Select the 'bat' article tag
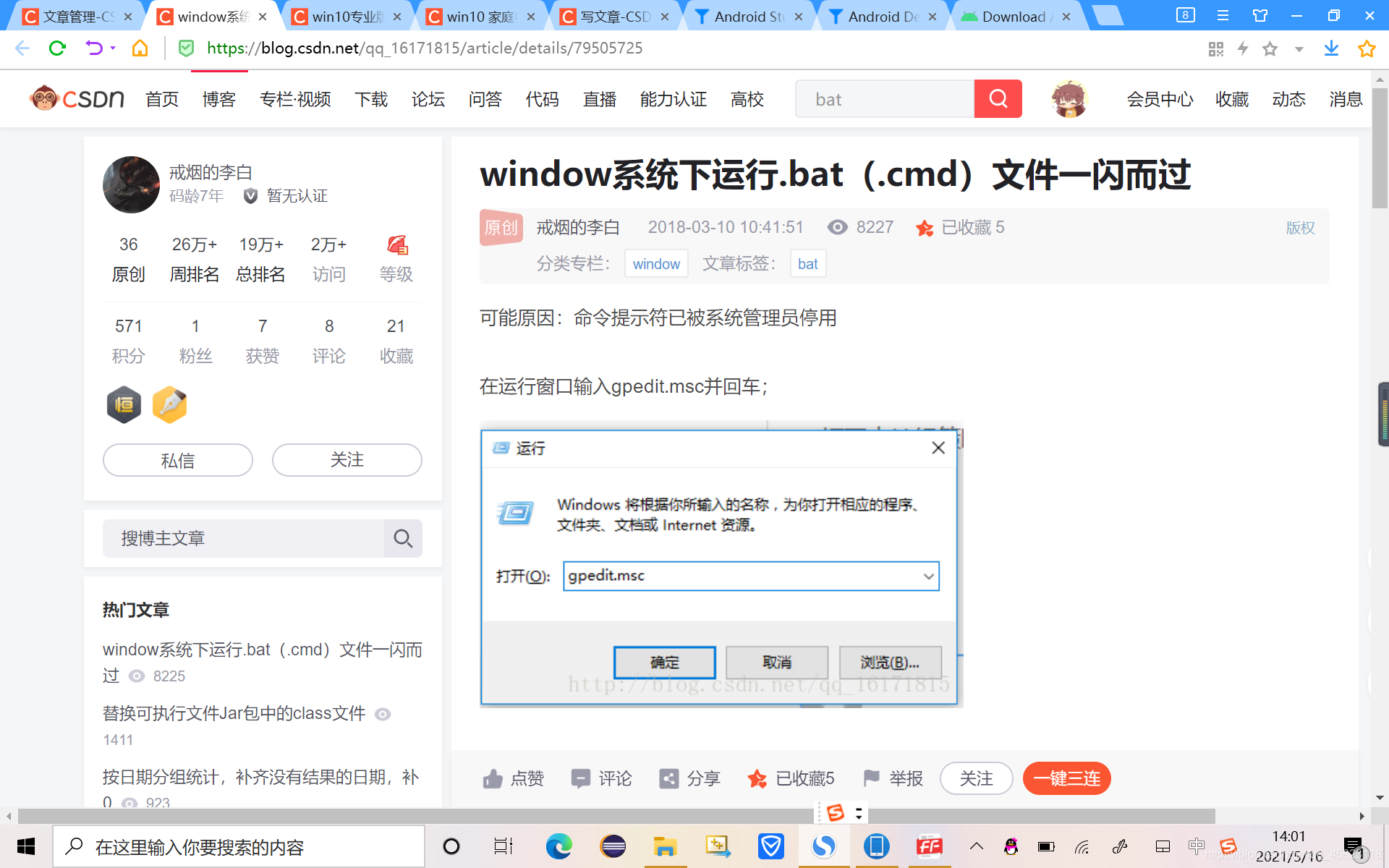This screenshot has width=1389, height=868. click(x=808, y=263)
